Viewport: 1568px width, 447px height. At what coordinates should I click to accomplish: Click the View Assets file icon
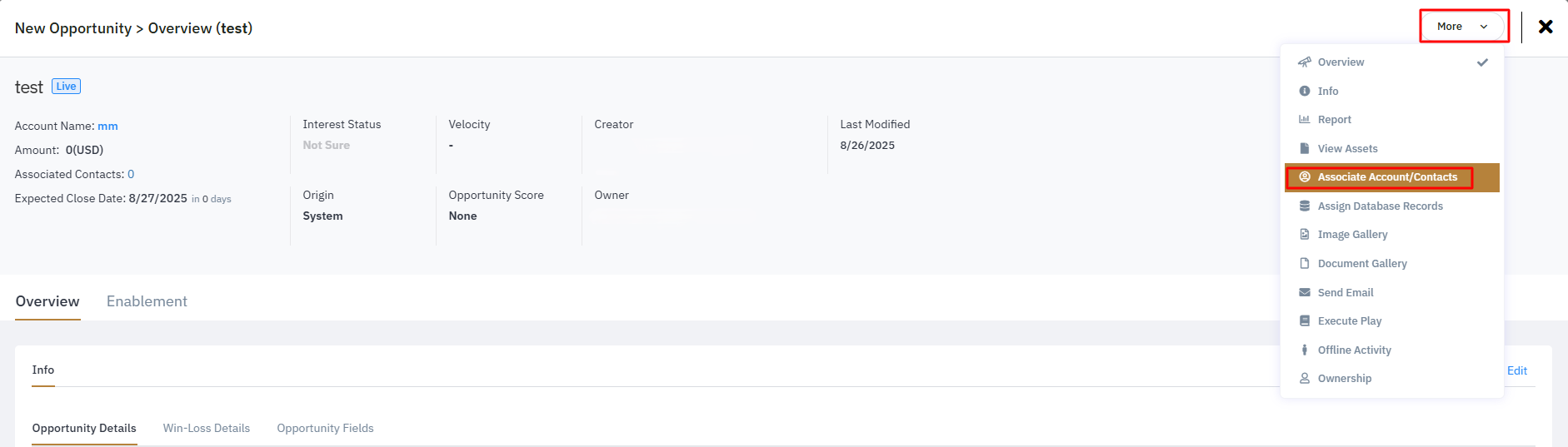pos(1305,149)
